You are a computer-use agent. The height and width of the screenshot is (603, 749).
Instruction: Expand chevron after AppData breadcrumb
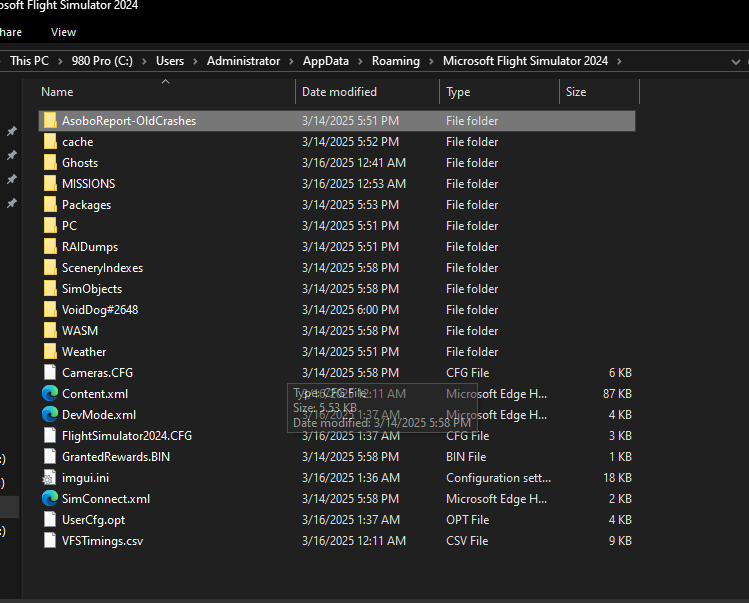[361, 62]
